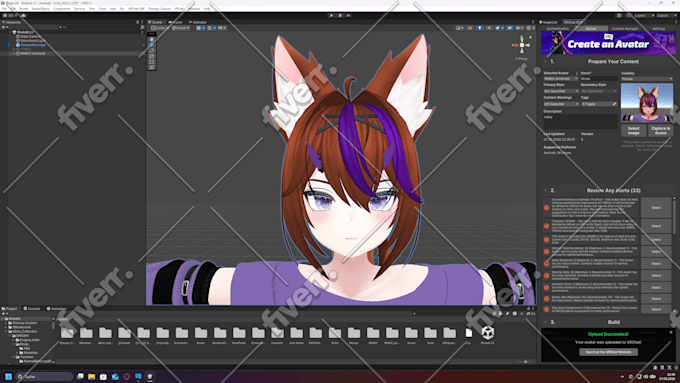Open Windows Start menu
This screenshot has height=383, width=680.
8,376
